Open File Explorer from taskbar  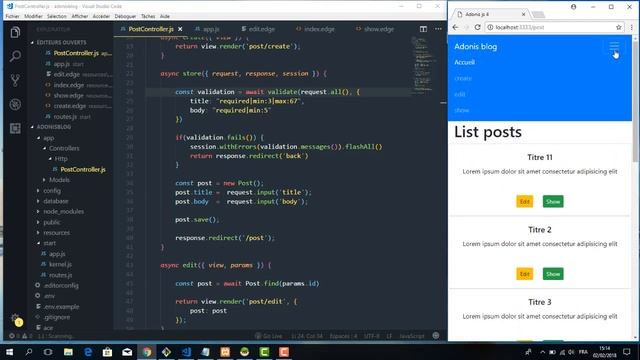(x=68, y=352)
